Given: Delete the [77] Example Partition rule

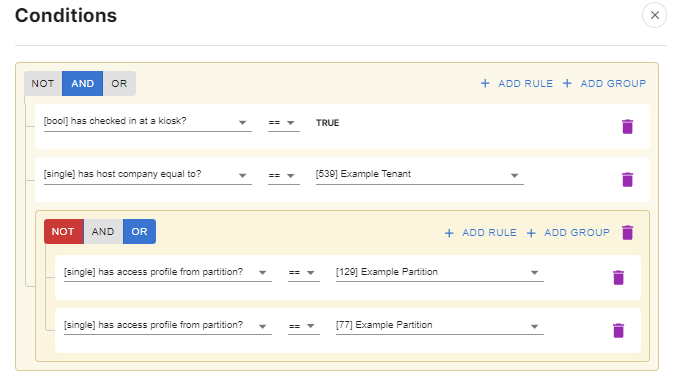Looking at the screenshot, I should click(x=618, y=330).
